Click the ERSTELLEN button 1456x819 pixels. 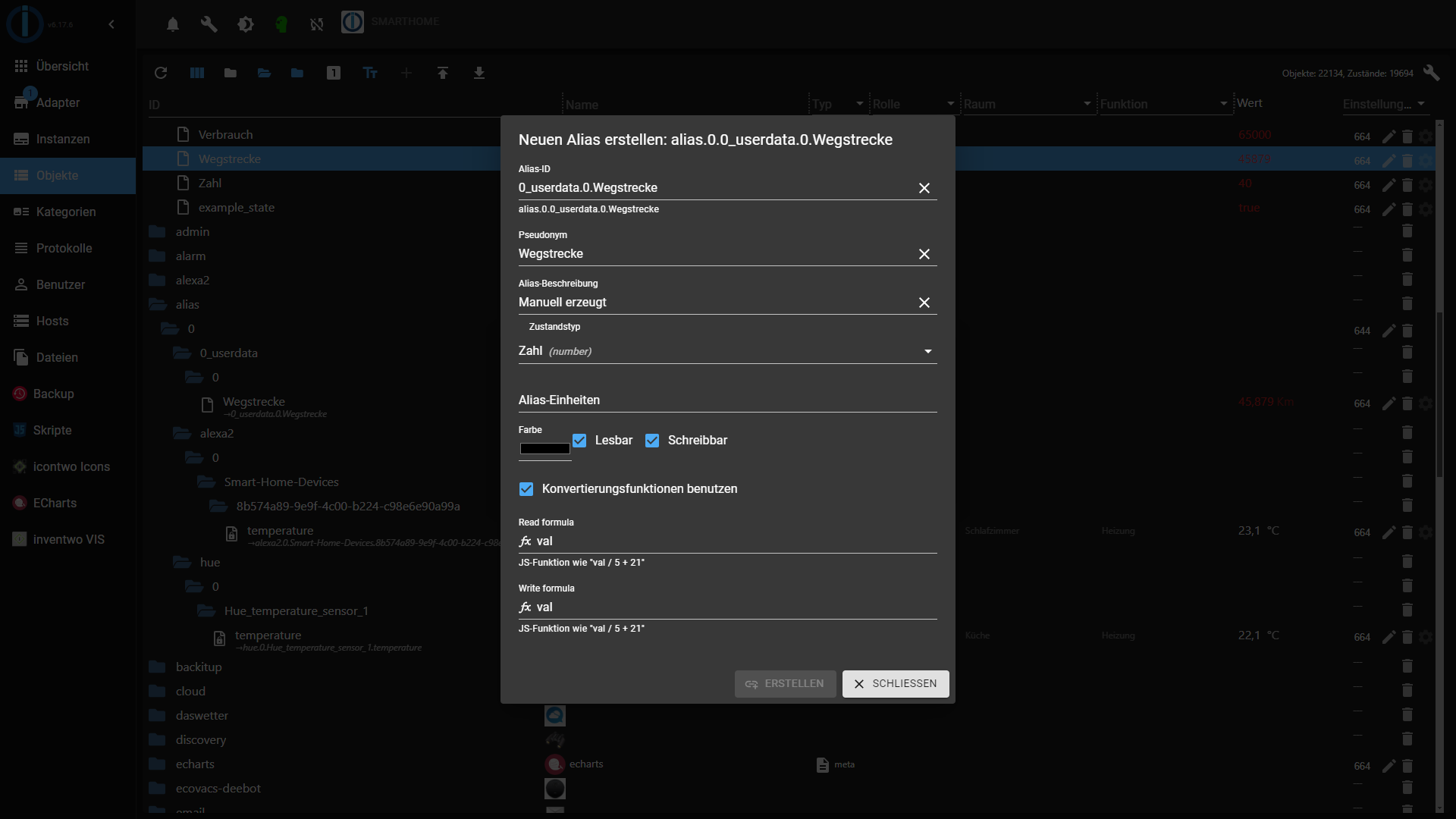(785, 684)
